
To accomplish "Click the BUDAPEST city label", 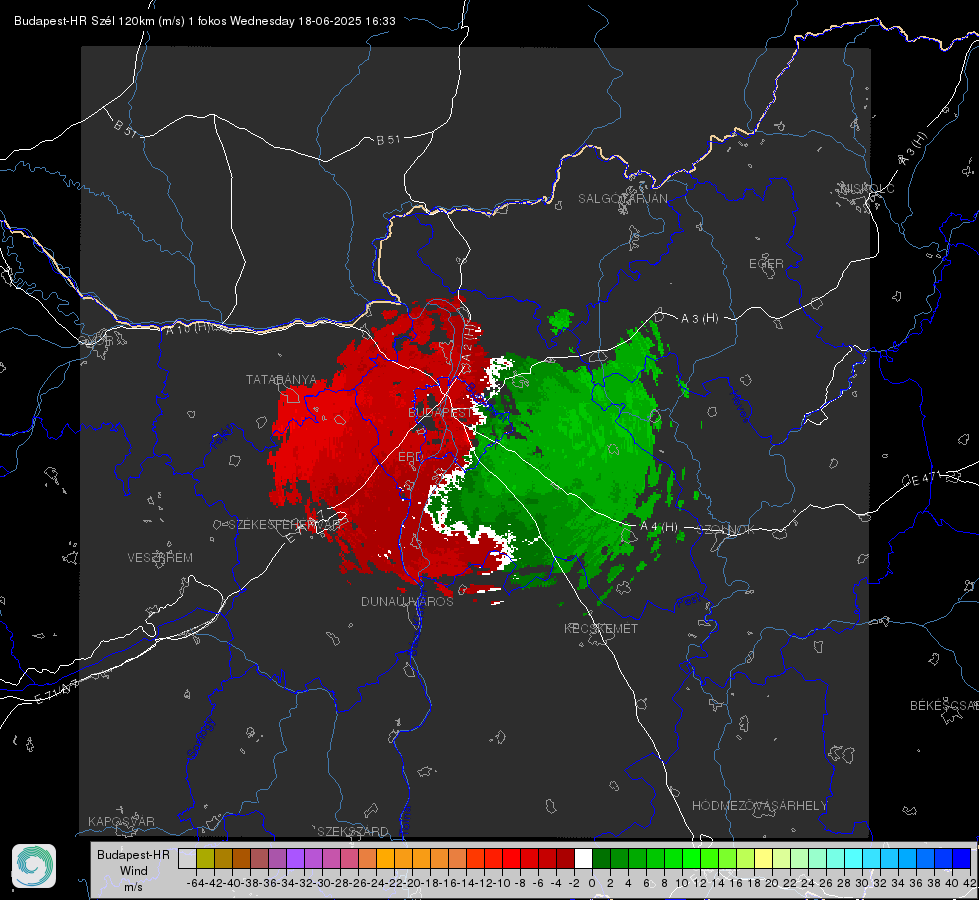I will pos(441,413).
